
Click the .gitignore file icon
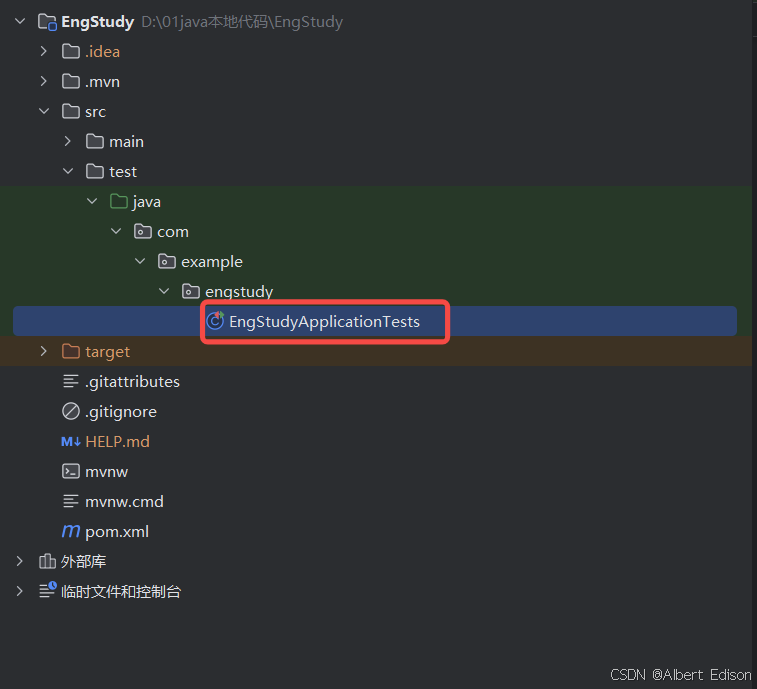(x=70, y=412)
